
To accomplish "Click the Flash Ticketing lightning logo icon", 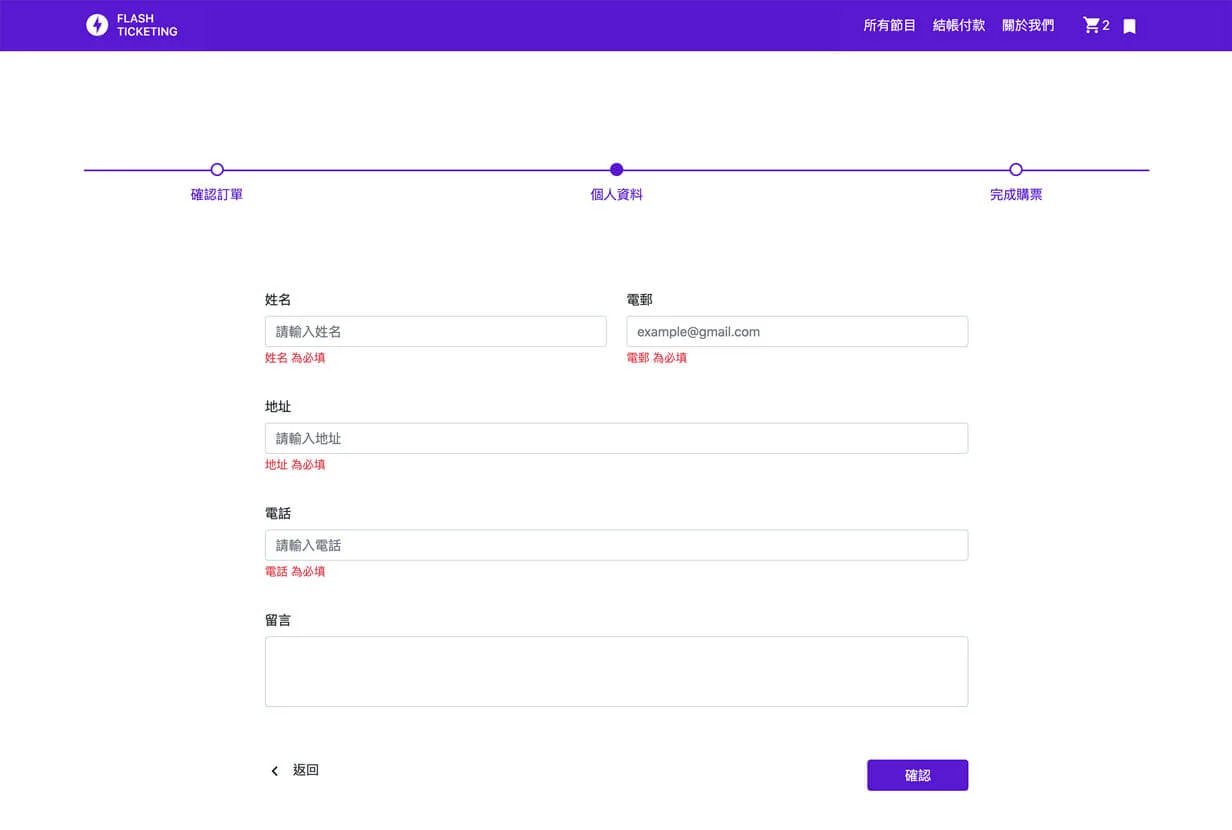I will tap(97, 25).
